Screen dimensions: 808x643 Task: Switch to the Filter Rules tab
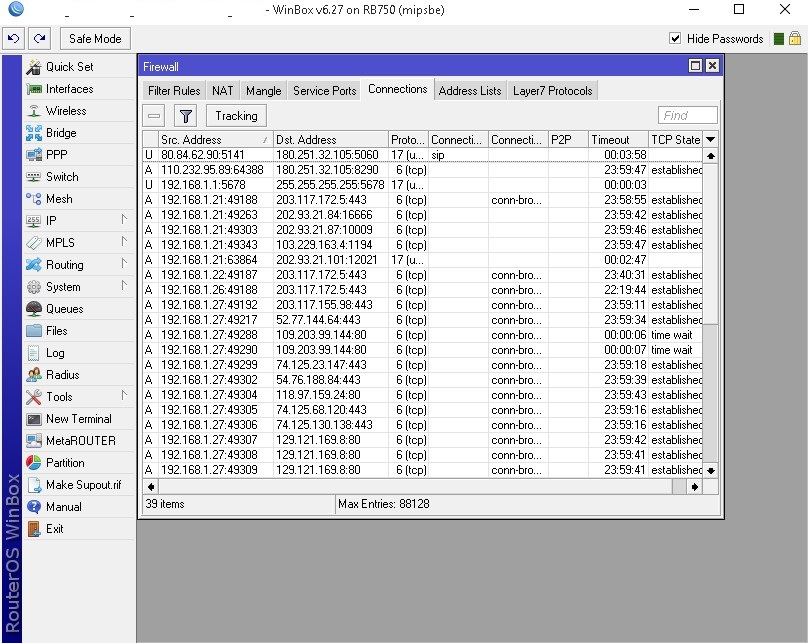click(x=174, y=91)
